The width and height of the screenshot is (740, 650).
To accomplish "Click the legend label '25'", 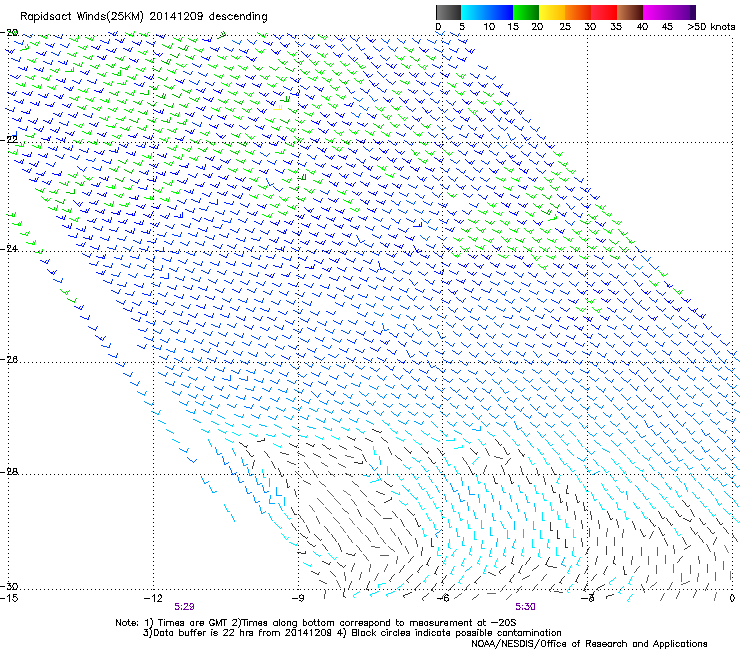I will point(565,27).
